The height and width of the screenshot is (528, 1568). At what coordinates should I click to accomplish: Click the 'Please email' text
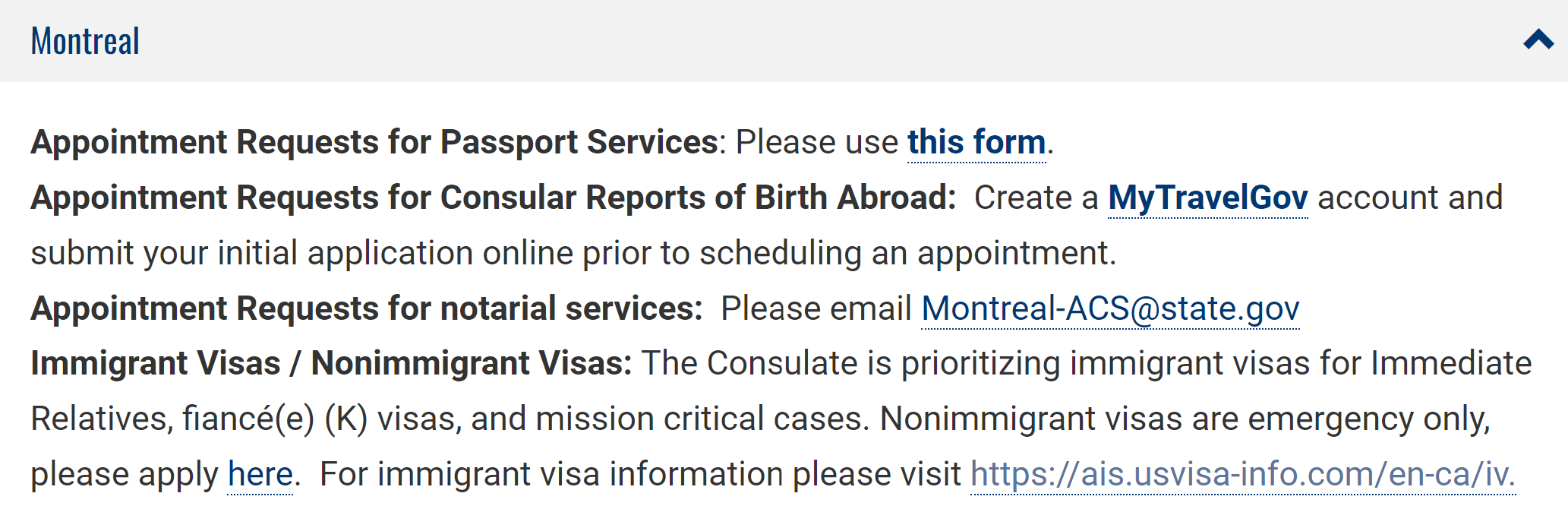[816, 308]
